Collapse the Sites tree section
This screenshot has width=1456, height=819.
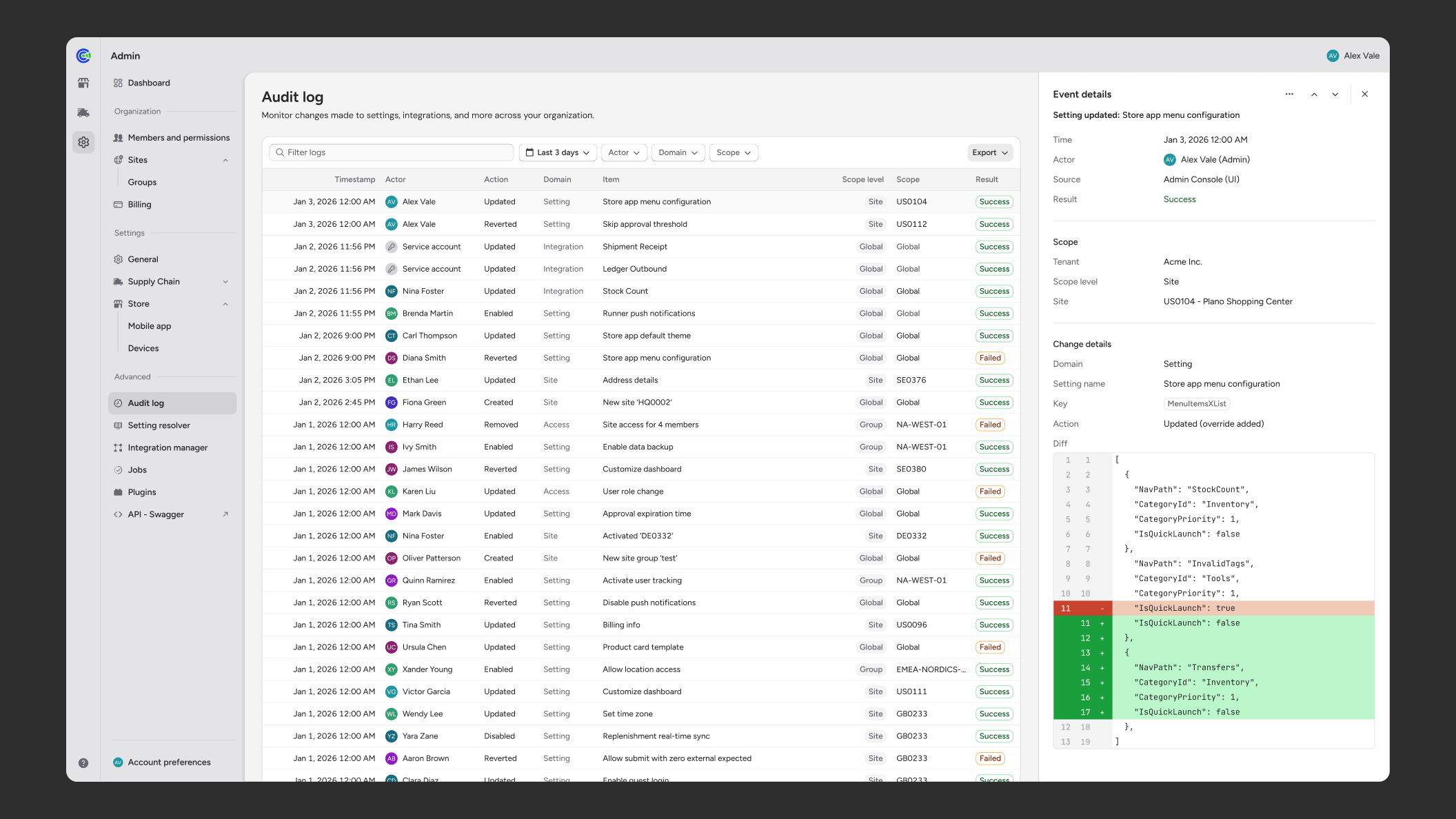[225, 160]
